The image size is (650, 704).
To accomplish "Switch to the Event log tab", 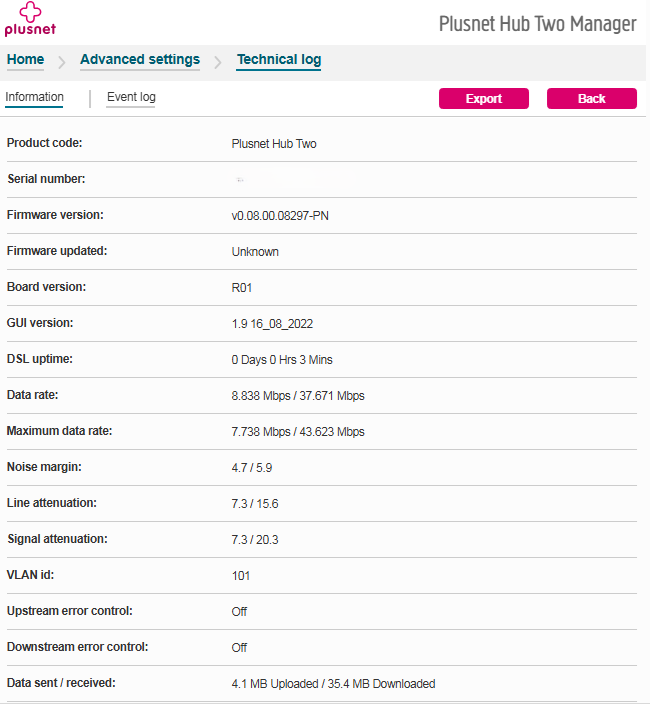I will (x=131, y=97).
